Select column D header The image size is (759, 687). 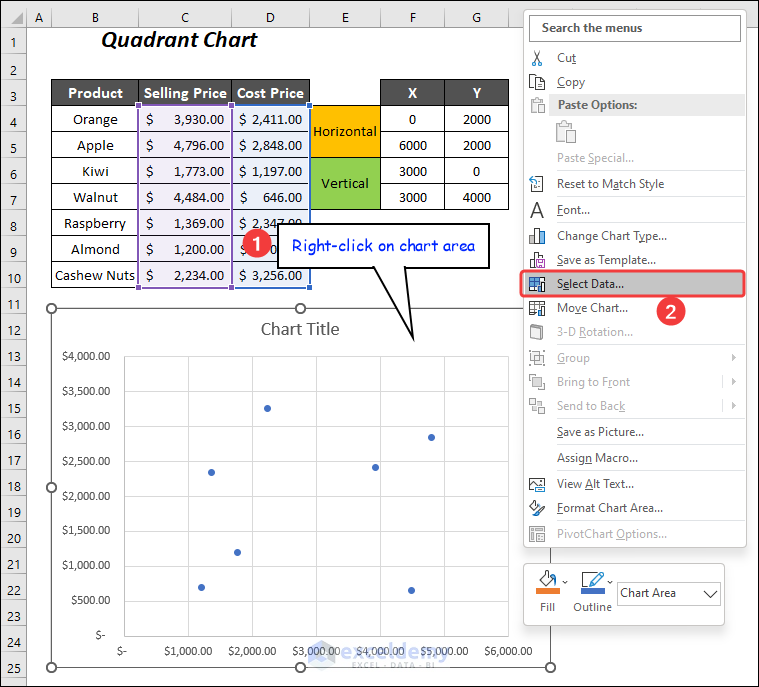pyautogui.click(x=270, y=18)
